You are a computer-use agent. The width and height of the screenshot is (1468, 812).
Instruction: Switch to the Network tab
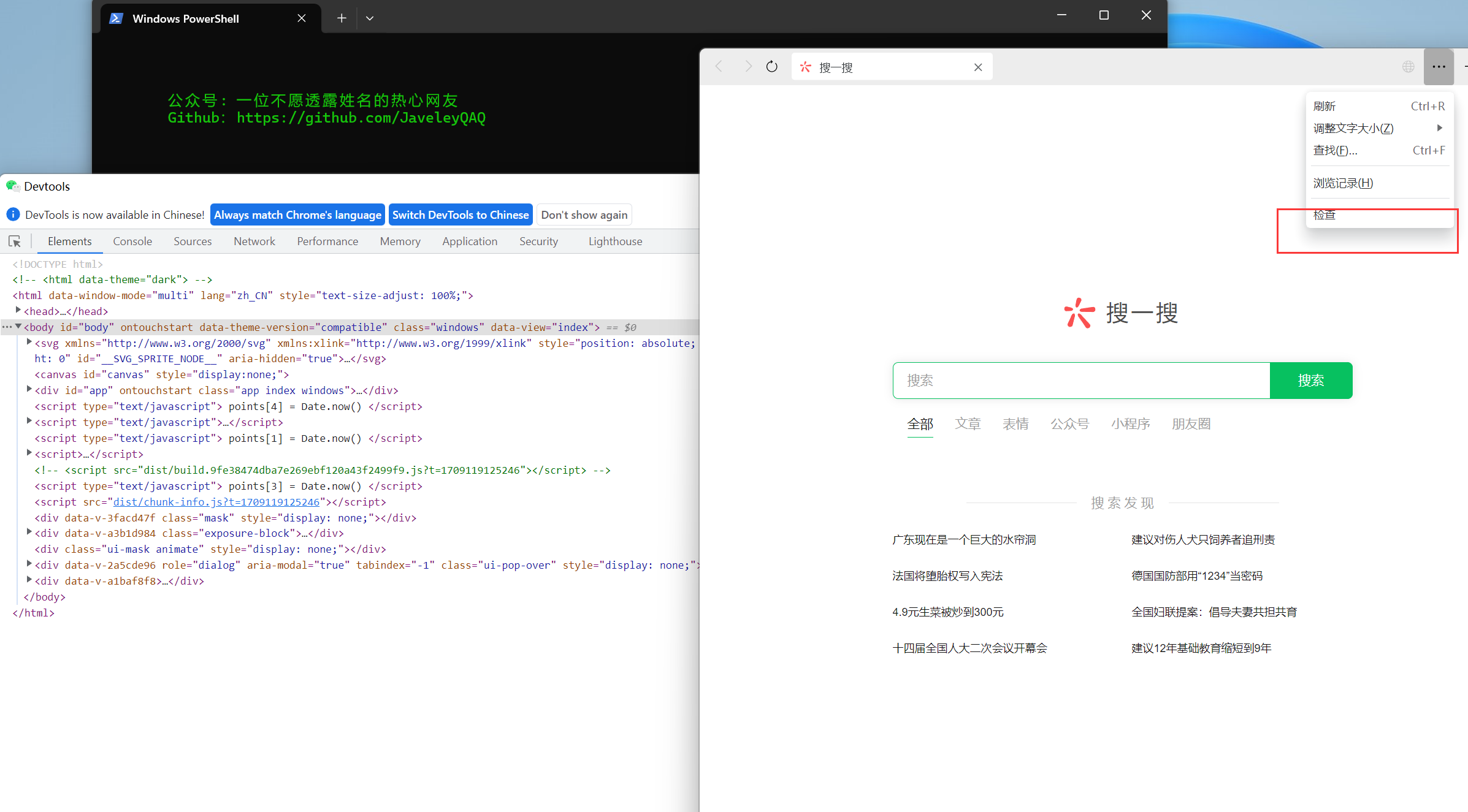click(x=254, y=241)
